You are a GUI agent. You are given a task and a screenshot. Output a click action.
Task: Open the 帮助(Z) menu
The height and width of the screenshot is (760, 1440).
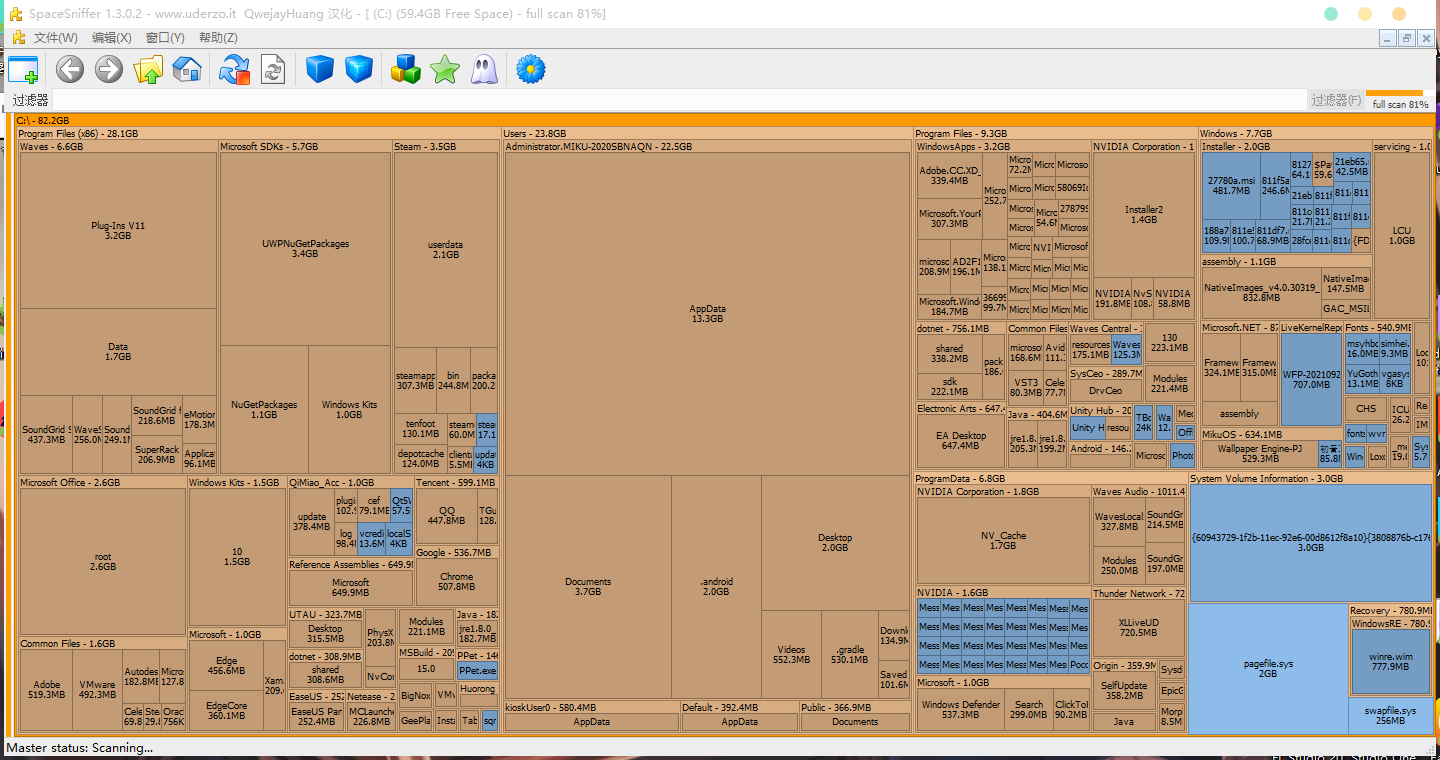click(218, 38)
